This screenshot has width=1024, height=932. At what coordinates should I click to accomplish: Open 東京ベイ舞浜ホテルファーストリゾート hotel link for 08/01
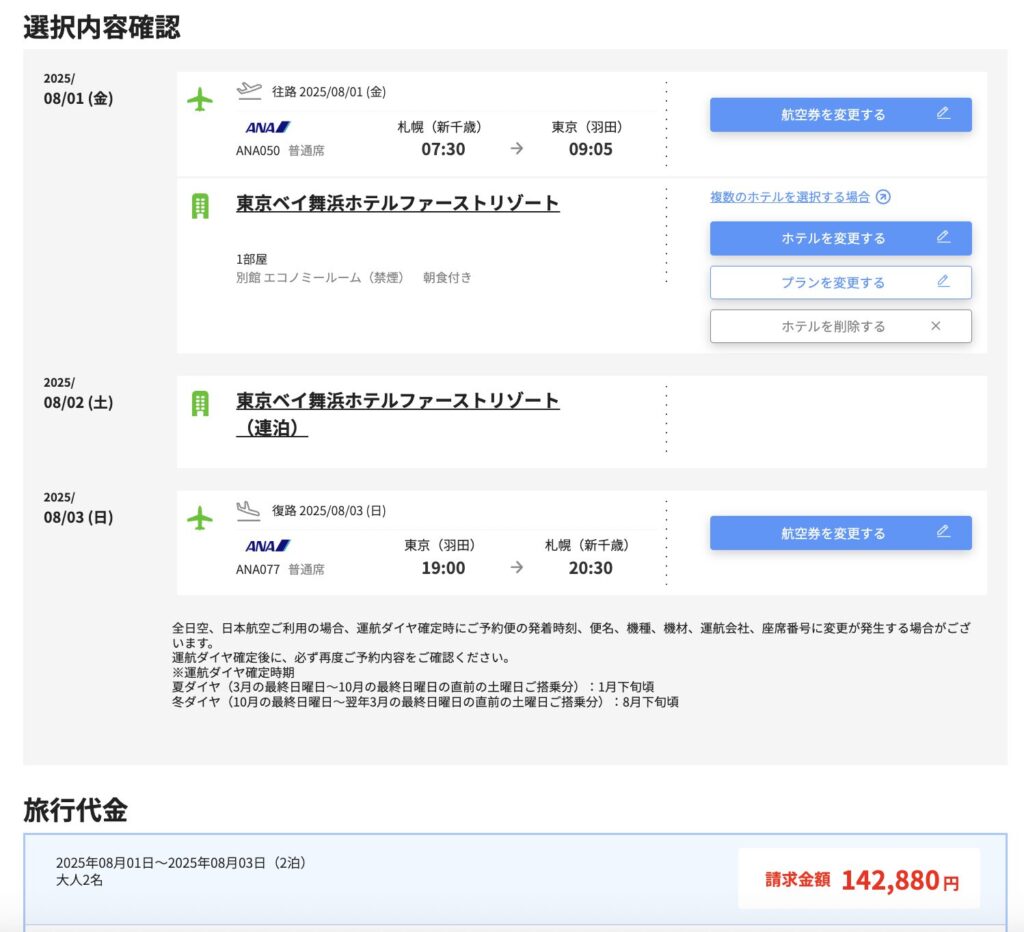398,203
